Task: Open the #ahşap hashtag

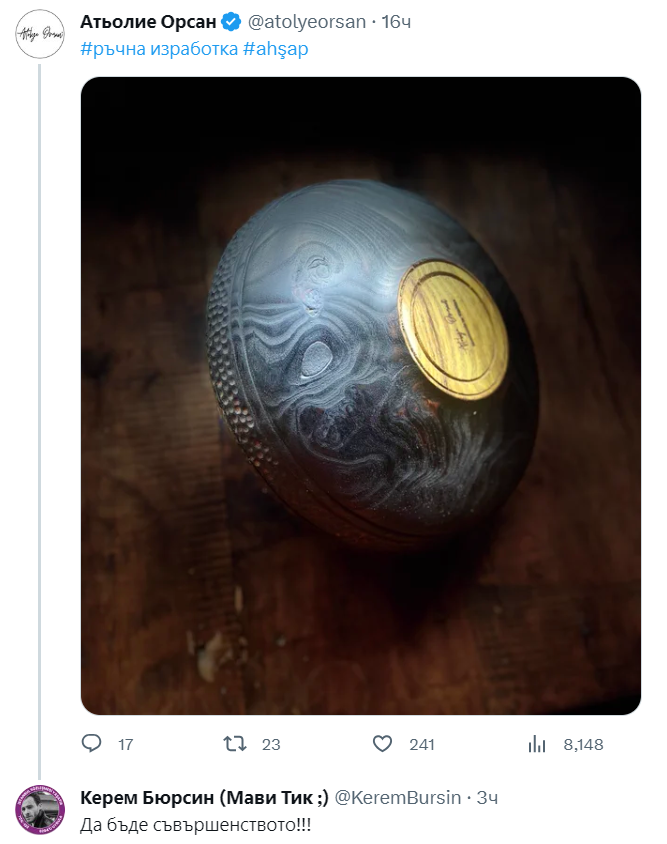Action: click(x=275, y=48)
